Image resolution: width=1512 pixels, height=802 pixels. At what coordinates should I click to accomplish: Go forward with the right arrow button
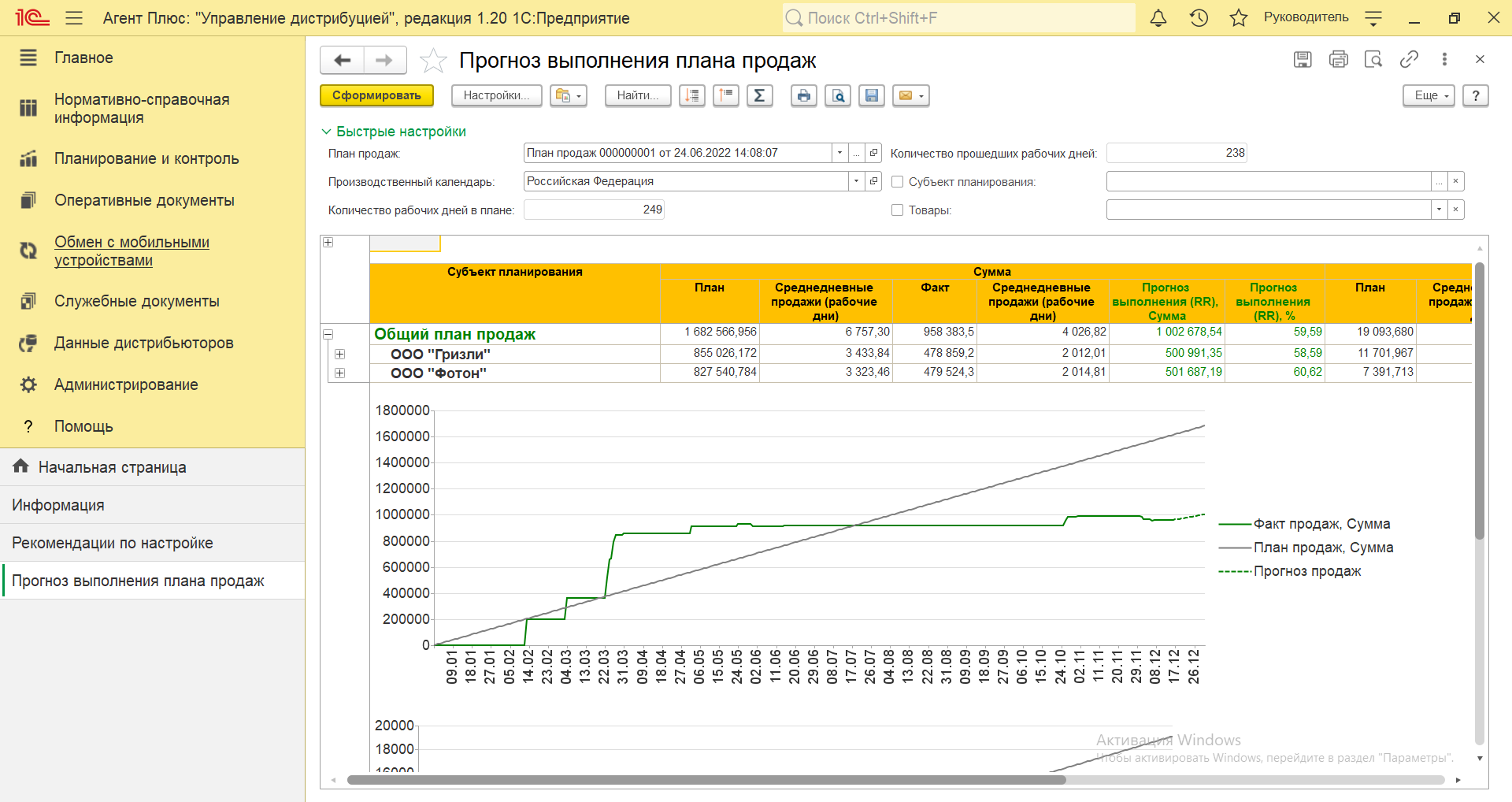point(385,60)
